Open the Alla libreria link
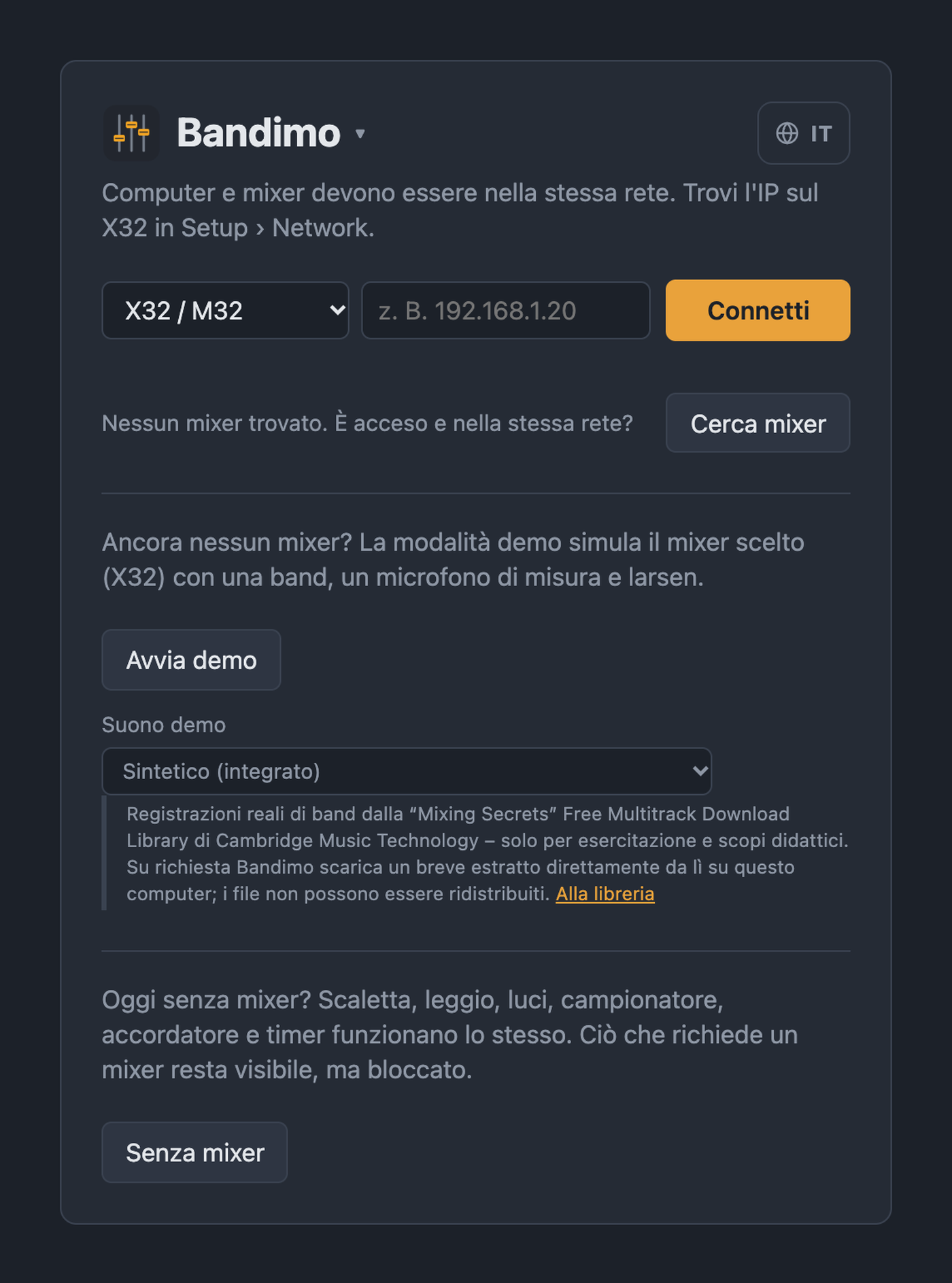Viewport: 952px width, 1283px height. click(x=605, y=893)
